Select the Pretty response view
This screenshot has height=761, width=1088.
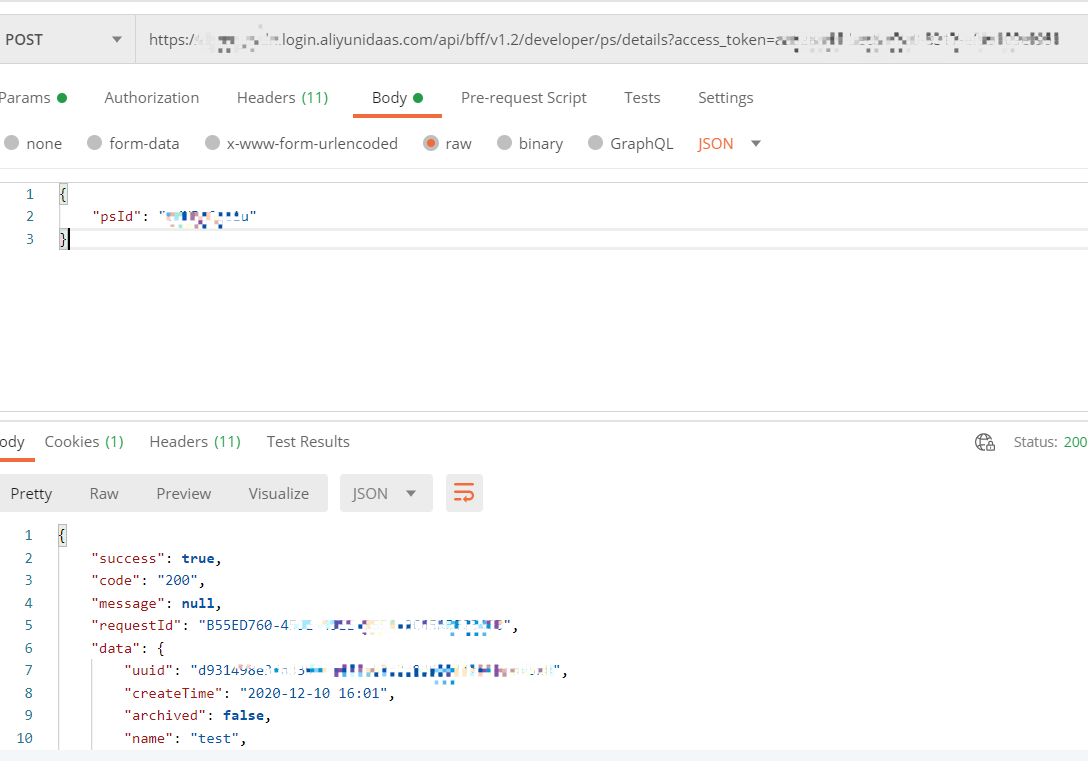pyautogui.click(x=31, y=493)
